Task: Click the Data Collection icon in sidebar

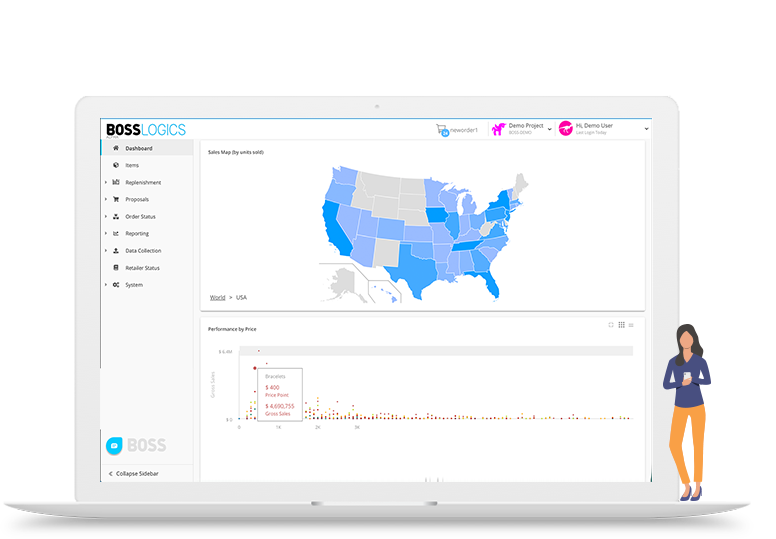Action: click(116, 250)
